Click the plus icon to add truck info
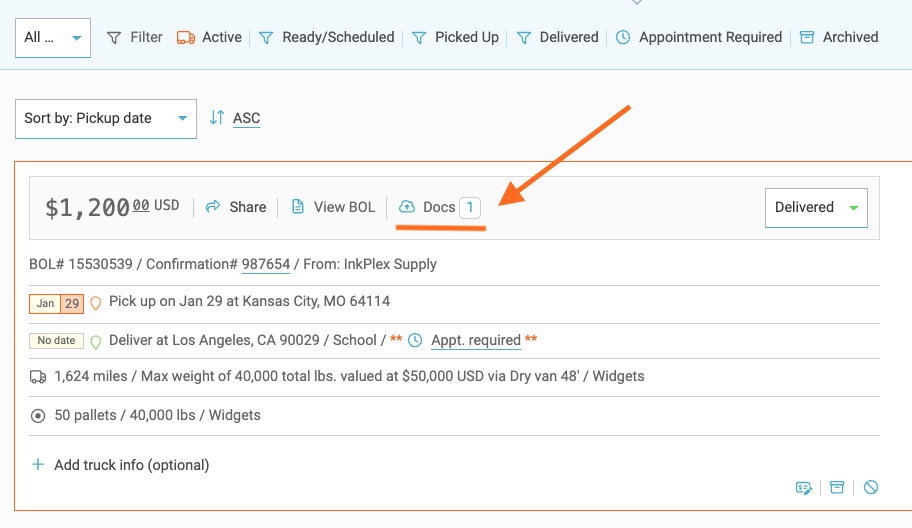The height and width of the screenshot is (528, 912). pos(38,464)
